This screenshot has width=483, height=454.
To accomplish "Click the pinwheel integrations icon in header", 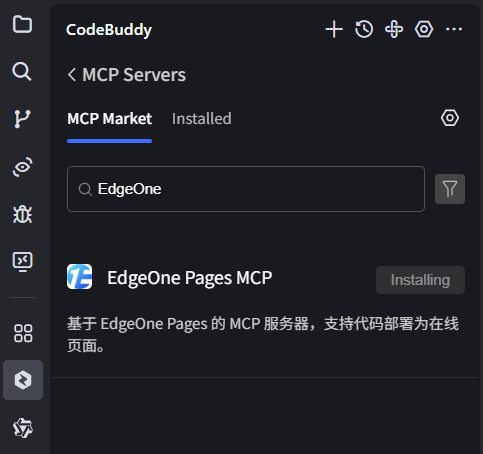I will coord(394,29).
